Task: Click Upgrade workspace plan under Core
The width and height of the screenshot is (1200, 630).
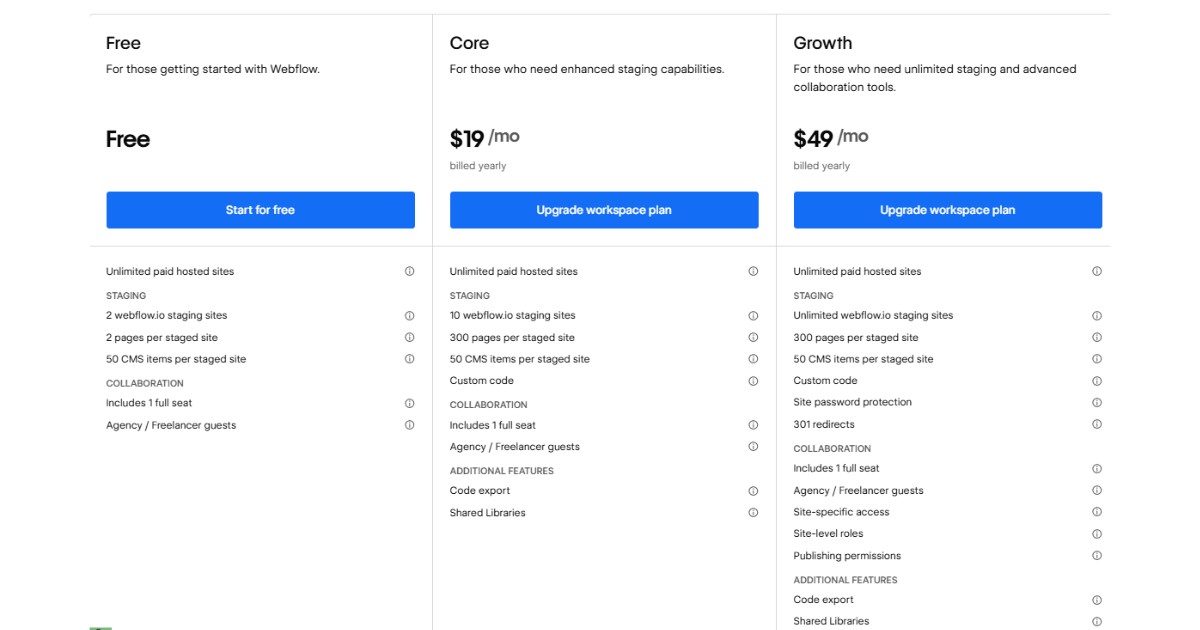Action: 604,210
